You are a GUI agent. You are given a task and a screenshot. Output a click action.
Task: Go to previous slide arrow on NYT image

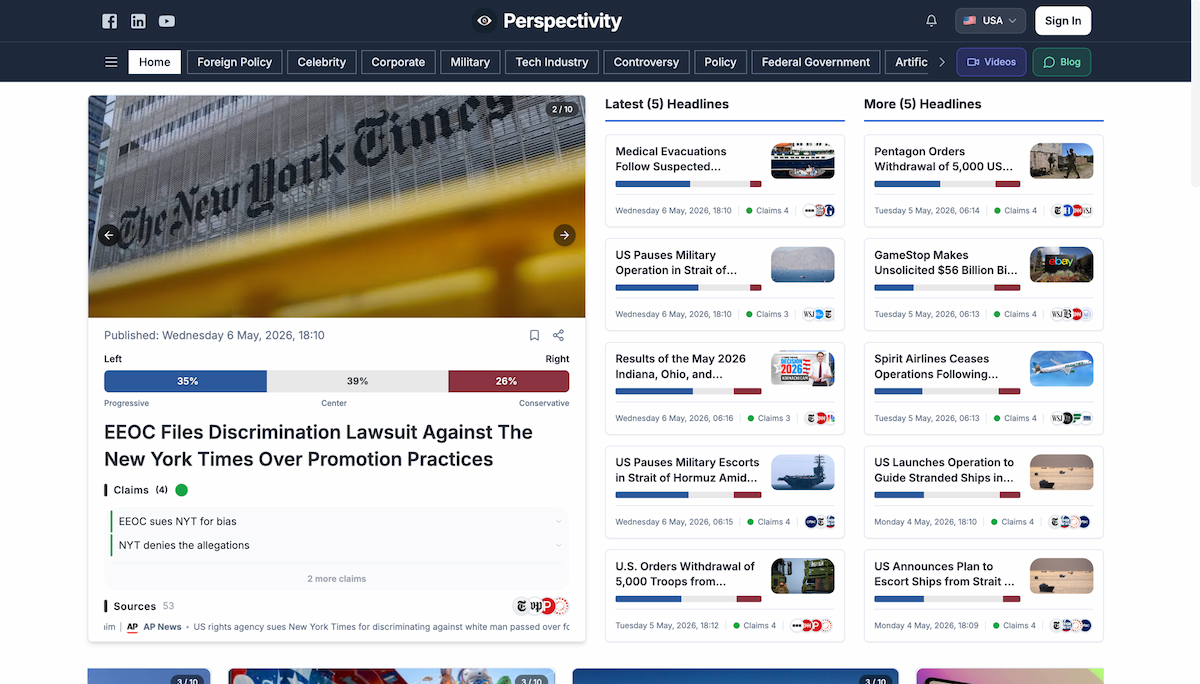tap(109, 235)
